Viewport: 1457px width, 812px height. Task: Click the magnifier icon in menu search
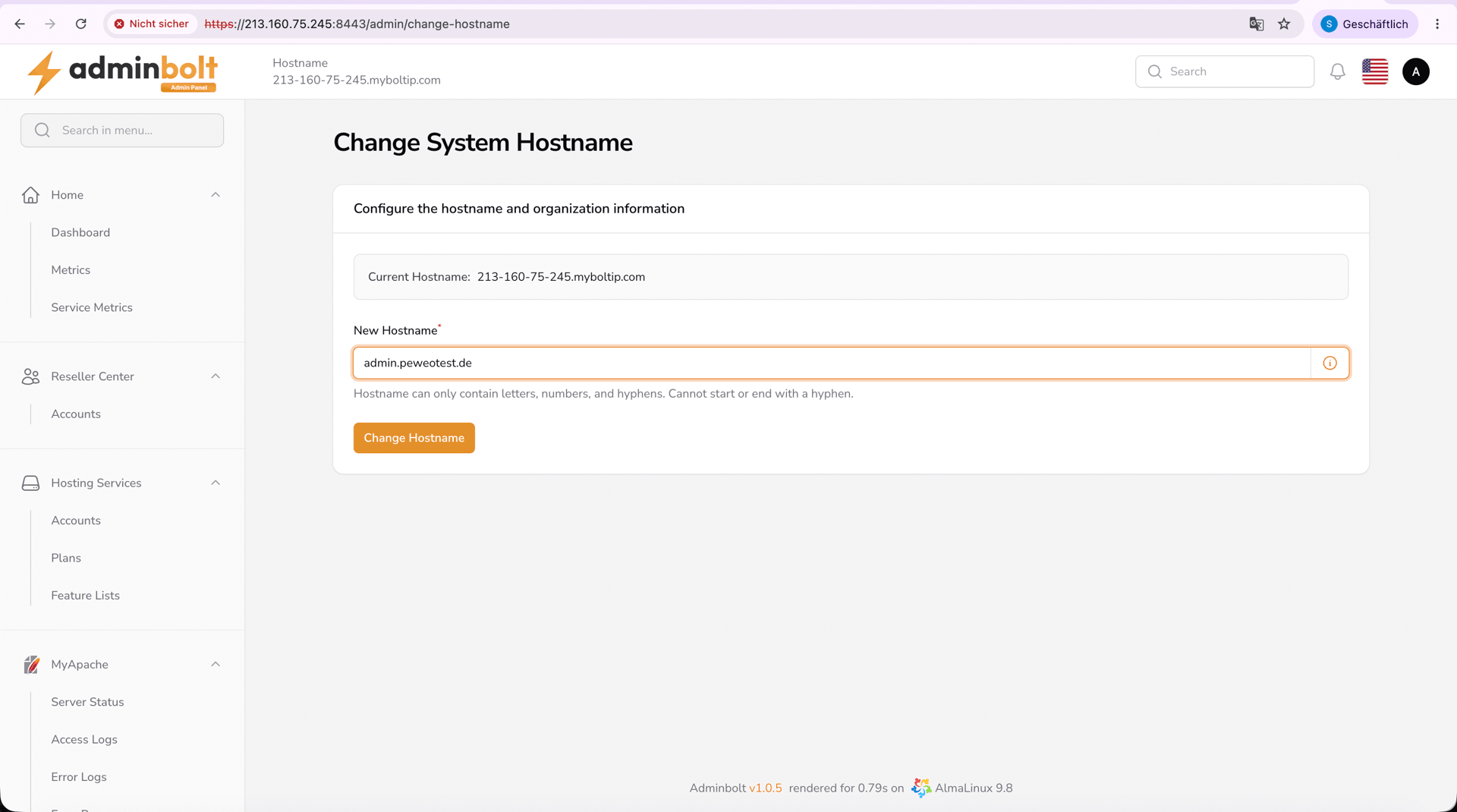42,131
